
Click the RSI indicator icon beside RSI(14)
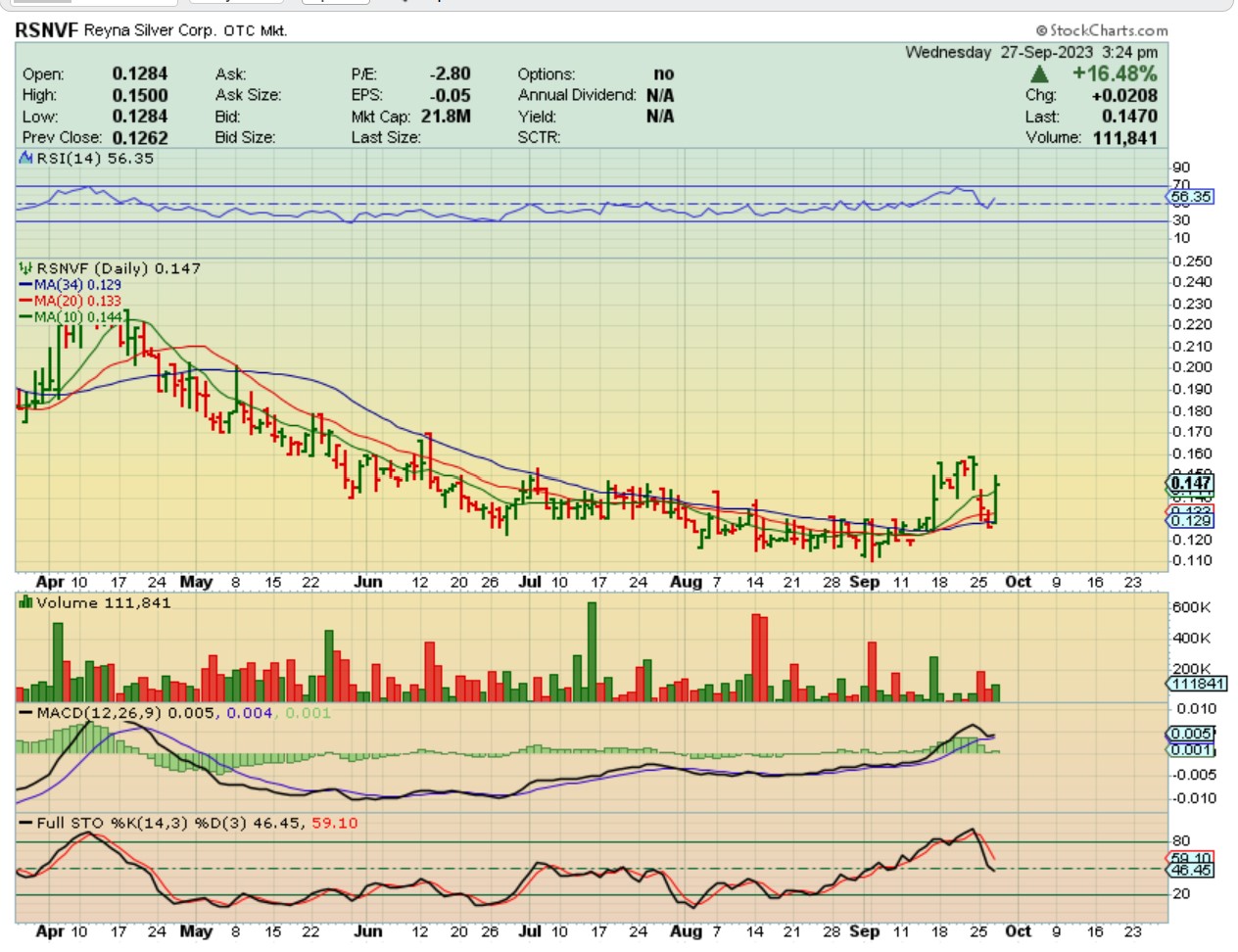click(x=26, y=159)
